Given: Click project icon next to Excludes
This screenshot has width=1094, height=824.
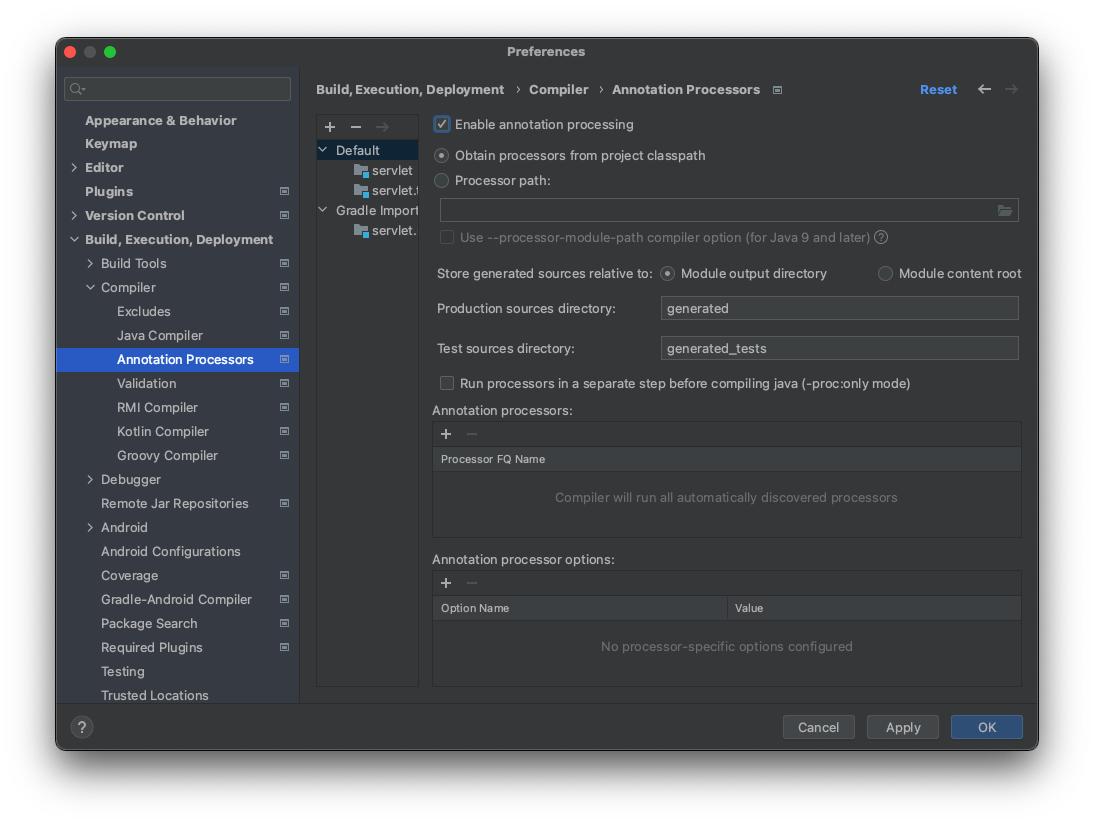Looking at the screenshot, I should pos(285,311).
